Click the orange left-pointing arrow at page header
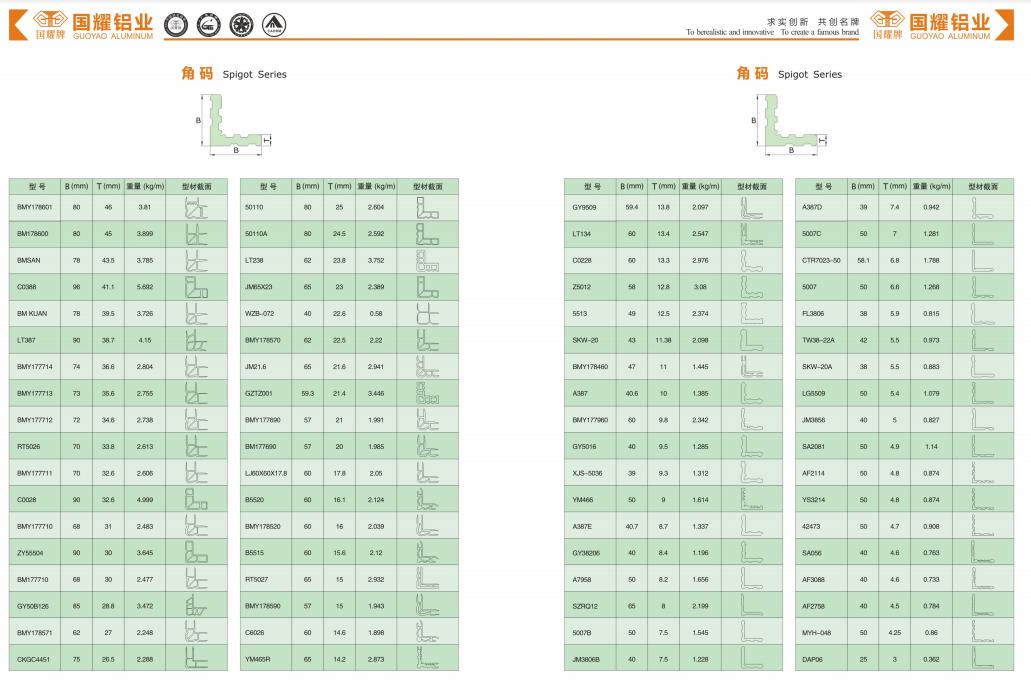 [18, 25]
